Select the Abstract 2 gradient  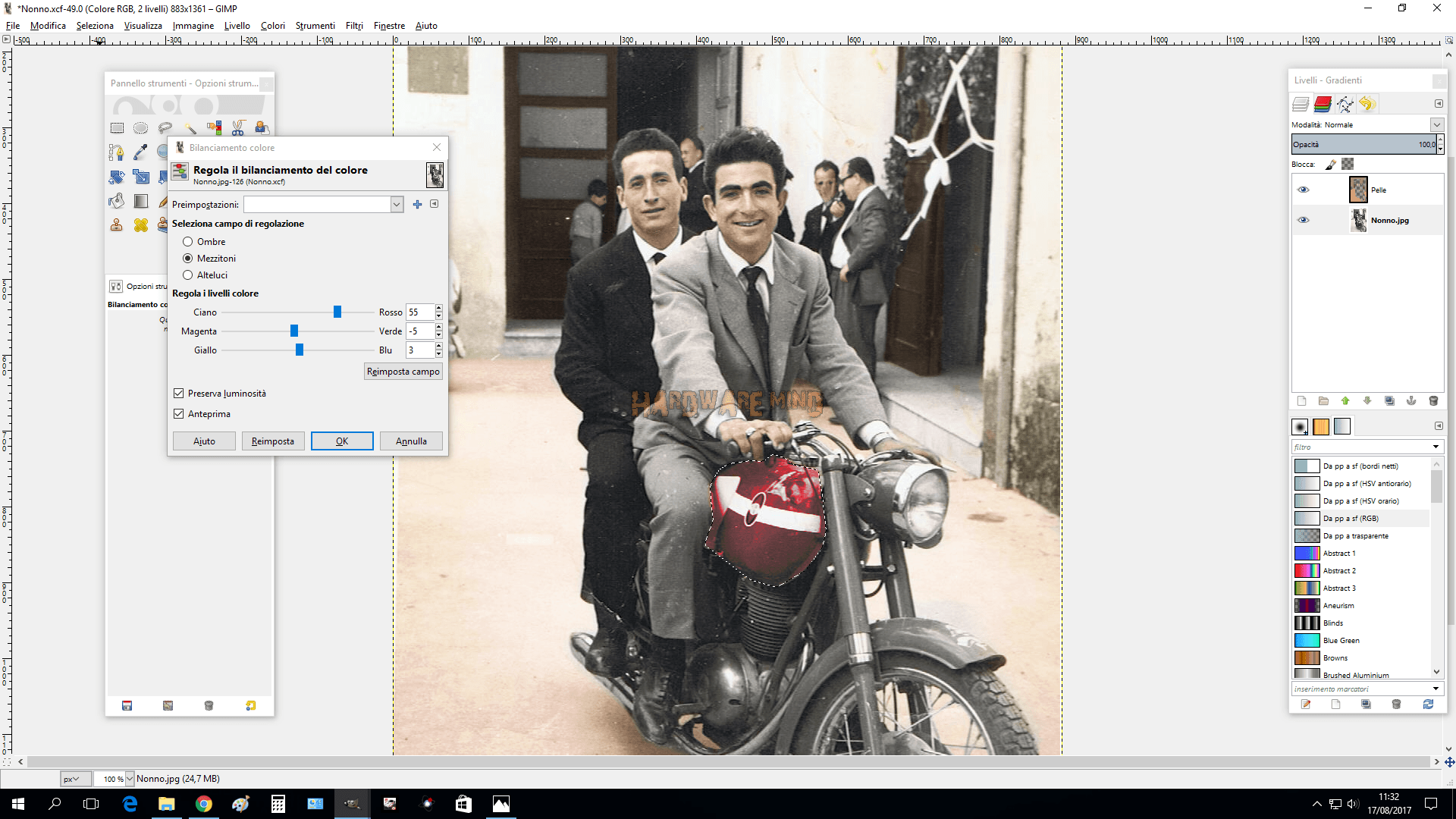coord(1361,571)
